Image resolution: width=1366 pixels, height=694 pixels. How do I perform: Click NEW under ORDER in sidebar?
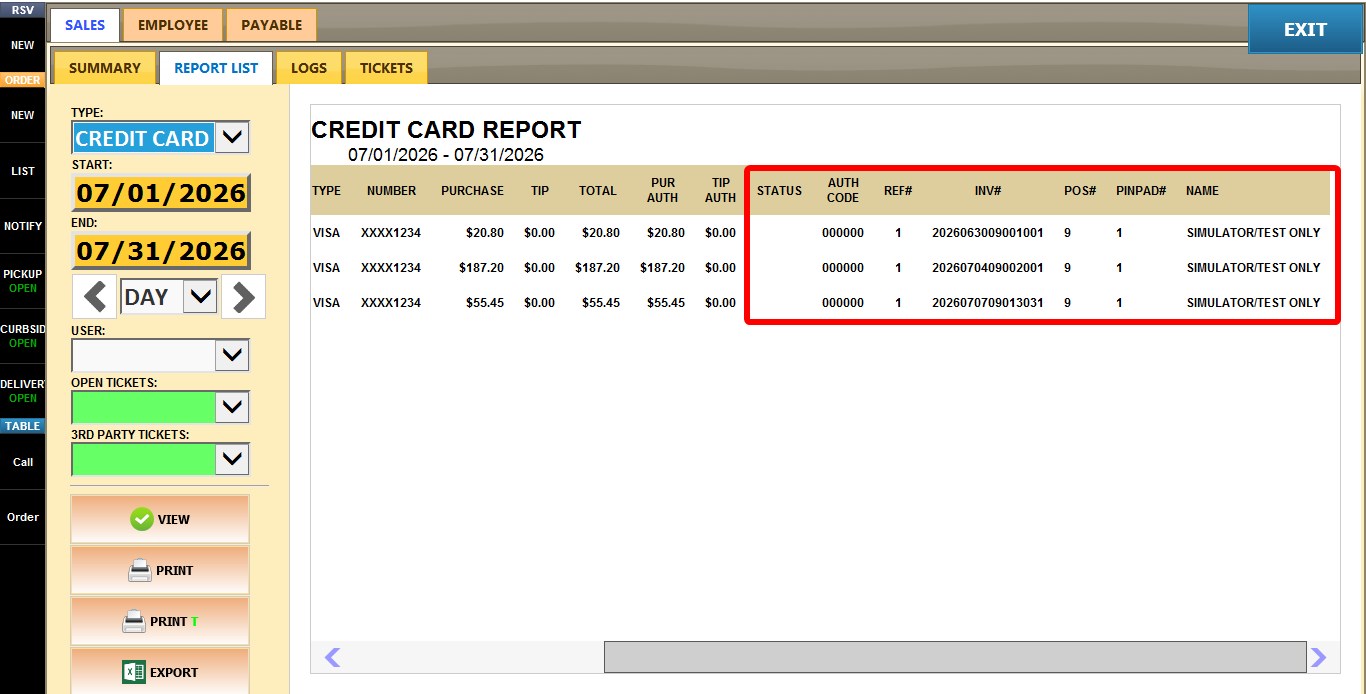tap(22, 115)
